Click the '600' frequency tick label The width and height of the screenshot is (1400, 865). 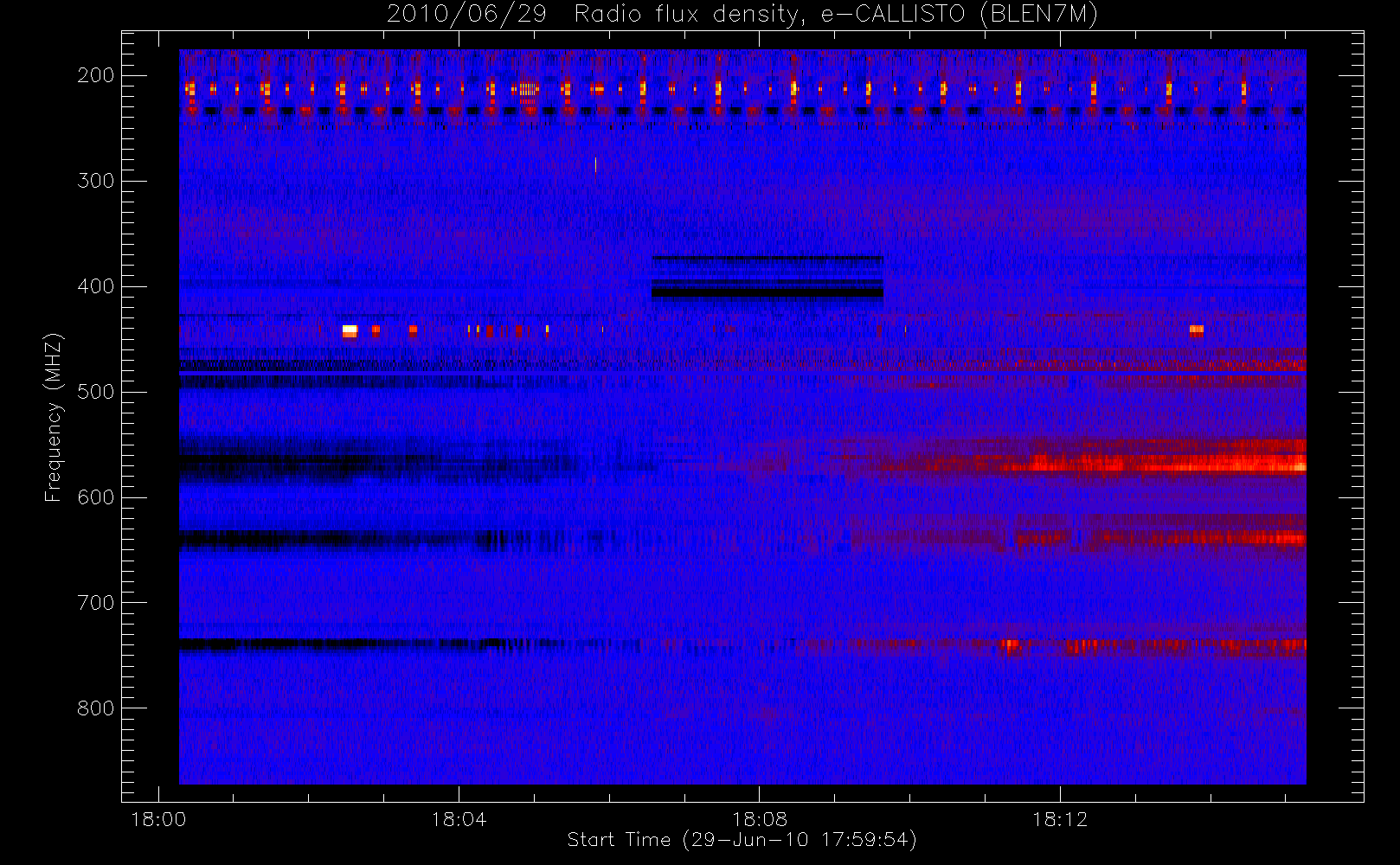point(95,497)
